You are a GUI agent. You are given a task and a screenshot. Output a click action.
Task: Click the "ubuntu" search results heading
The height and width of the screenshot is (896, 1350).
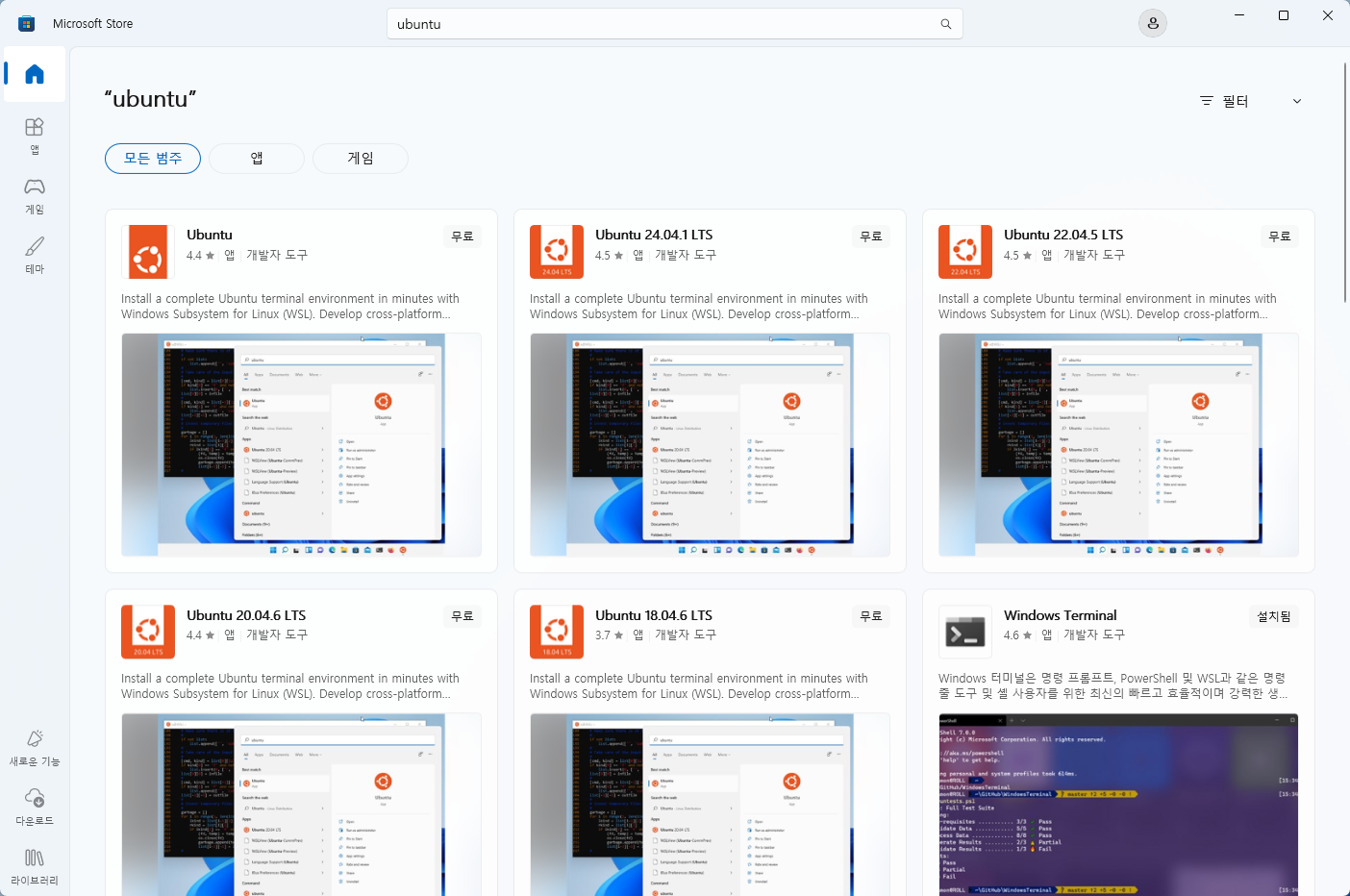coord(150,99)
